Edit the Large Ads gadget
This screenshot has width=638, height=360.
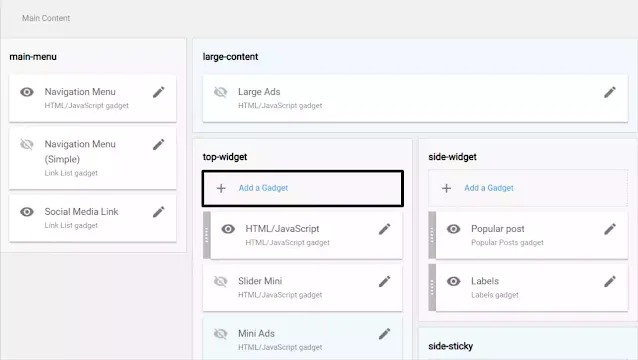click(x=610, y=92)
